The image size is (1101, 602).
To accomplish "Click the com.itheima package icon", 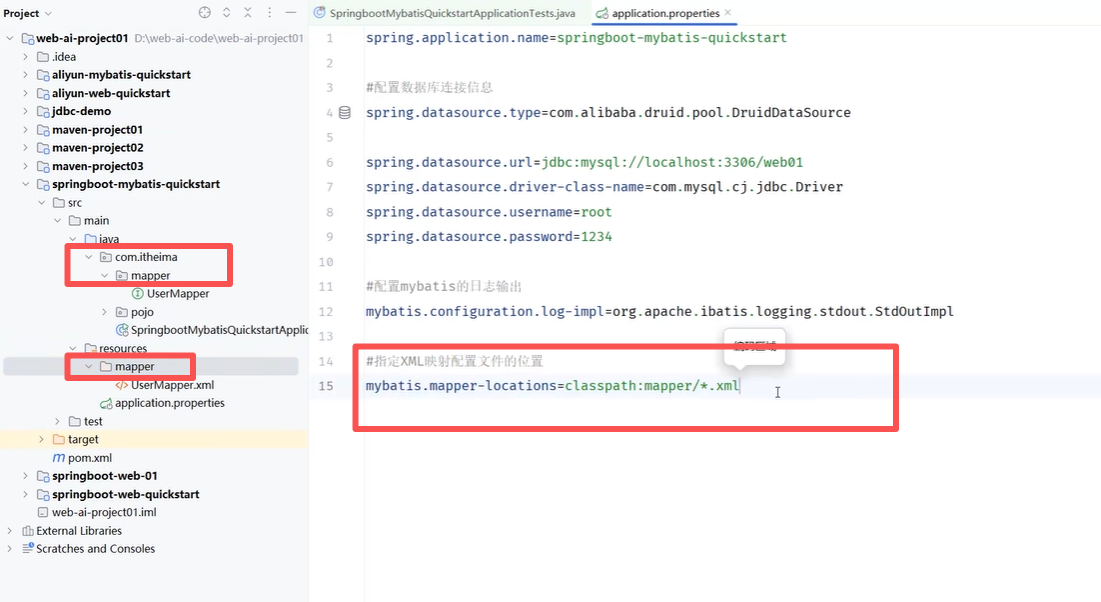I will click(x=106, y=257).
